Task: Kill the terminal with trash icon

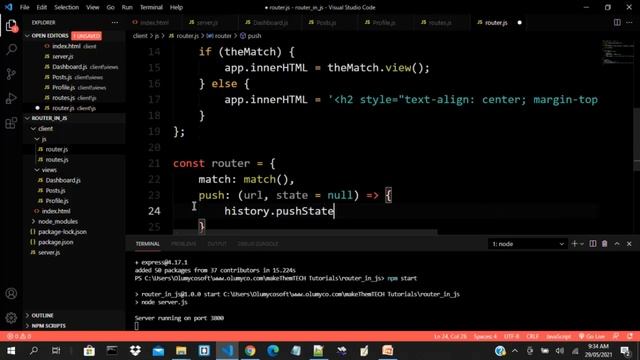Action: [x=604, y=244]
